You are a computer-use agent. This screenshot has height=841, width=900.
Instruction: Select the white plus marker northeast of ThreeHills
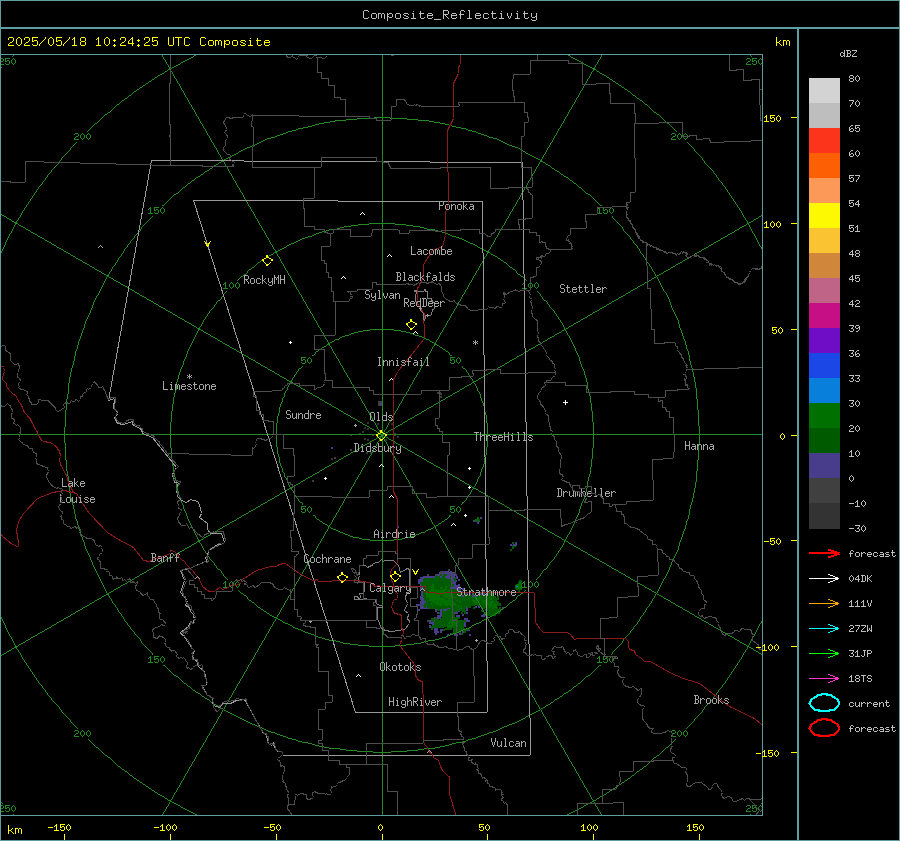point(565,402)
